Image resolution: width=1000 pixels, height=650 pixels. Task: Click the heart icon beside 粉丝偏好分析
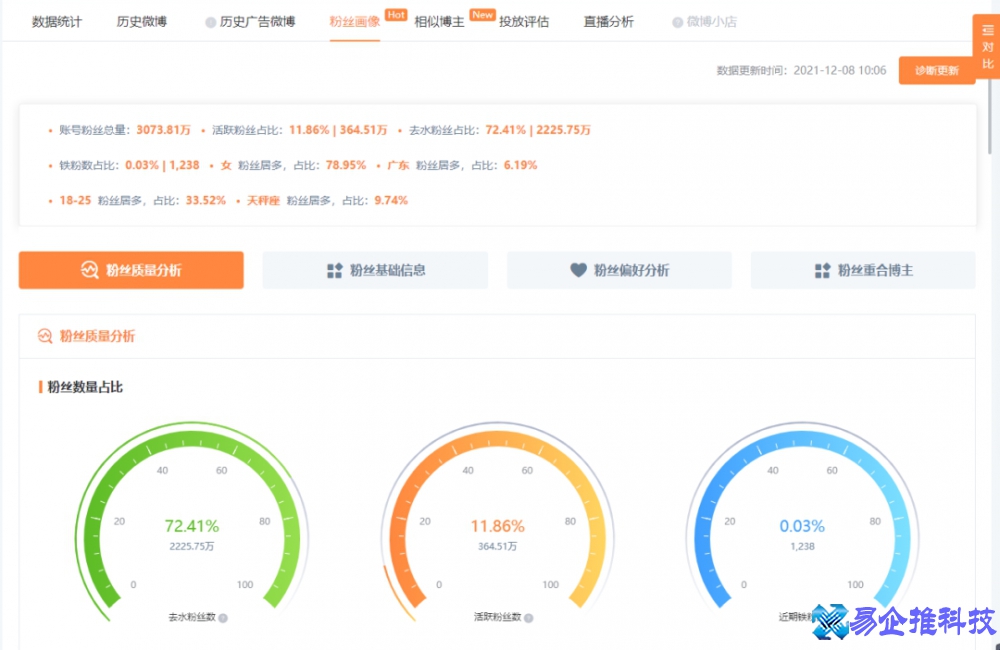coord(578,270)
